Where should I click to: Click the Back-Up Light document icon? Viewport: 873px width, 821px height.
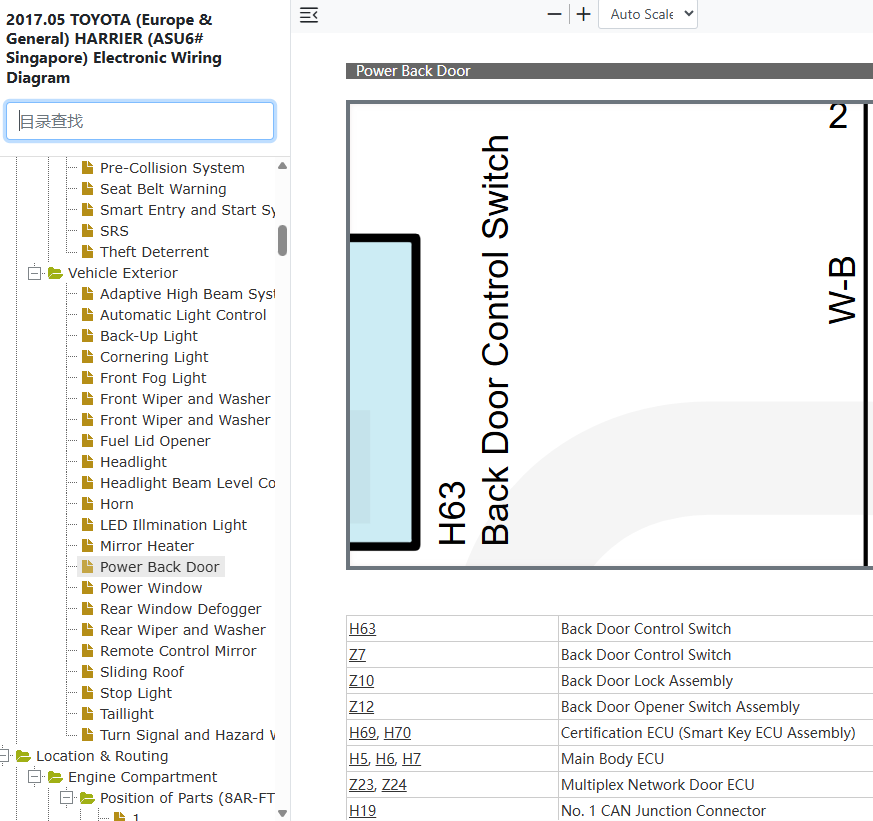click(87, 336)
